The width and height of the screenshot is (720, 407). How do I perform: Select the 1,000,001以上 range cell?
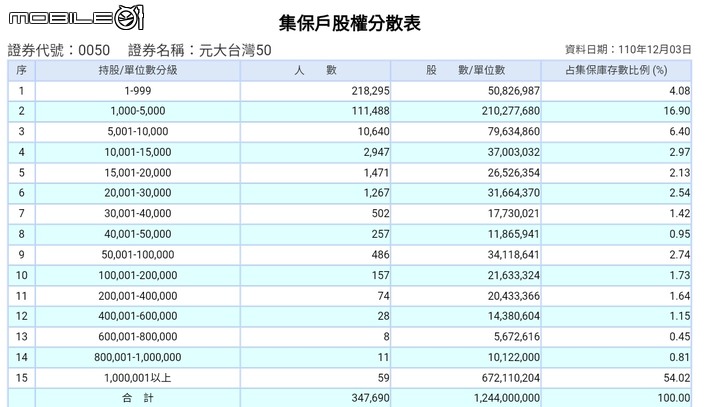click(x=138, y=378)
